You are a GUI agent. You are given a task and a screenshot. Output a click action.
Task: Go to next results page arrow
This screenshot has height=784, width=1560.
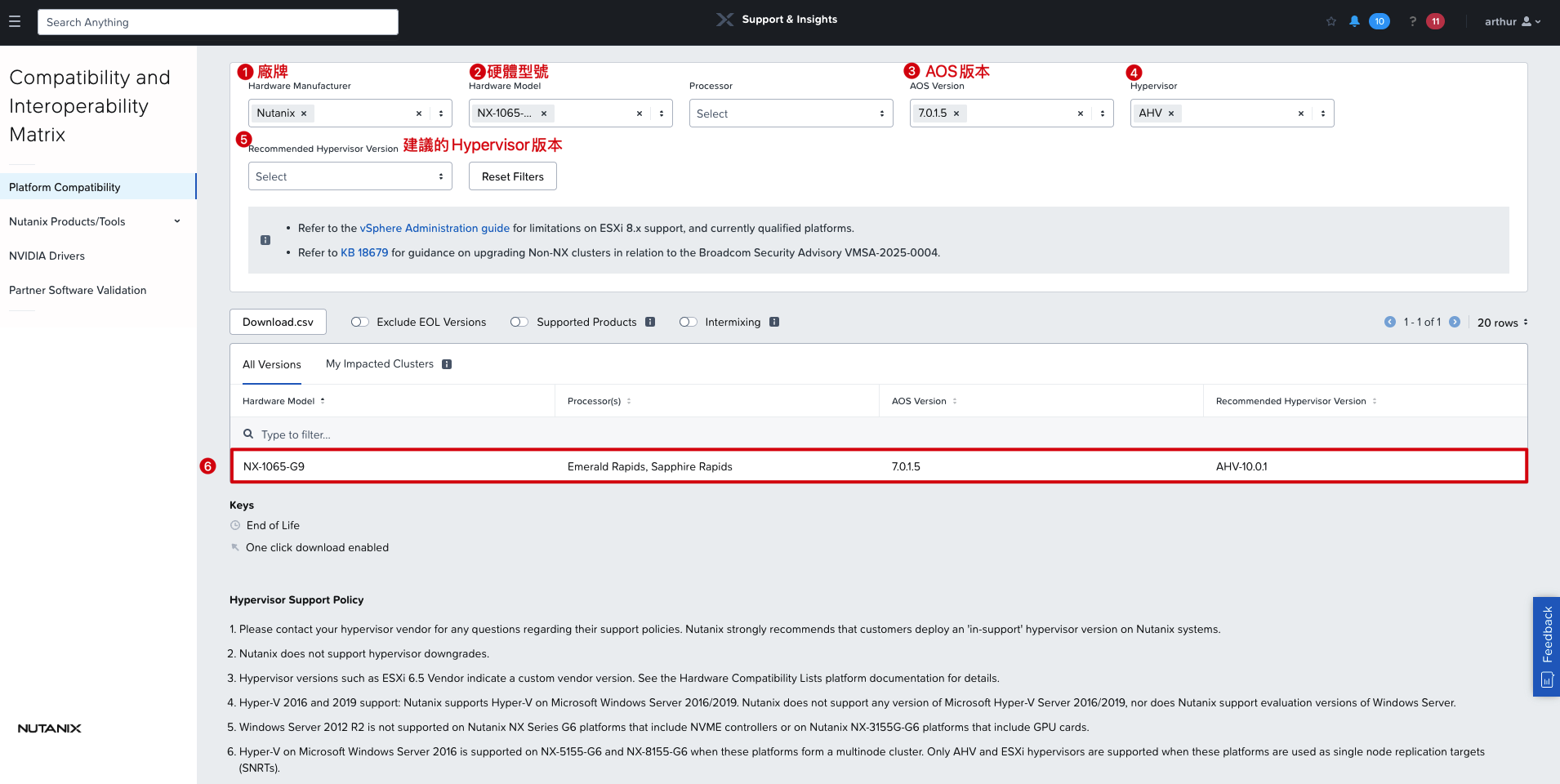[1455, 322]
